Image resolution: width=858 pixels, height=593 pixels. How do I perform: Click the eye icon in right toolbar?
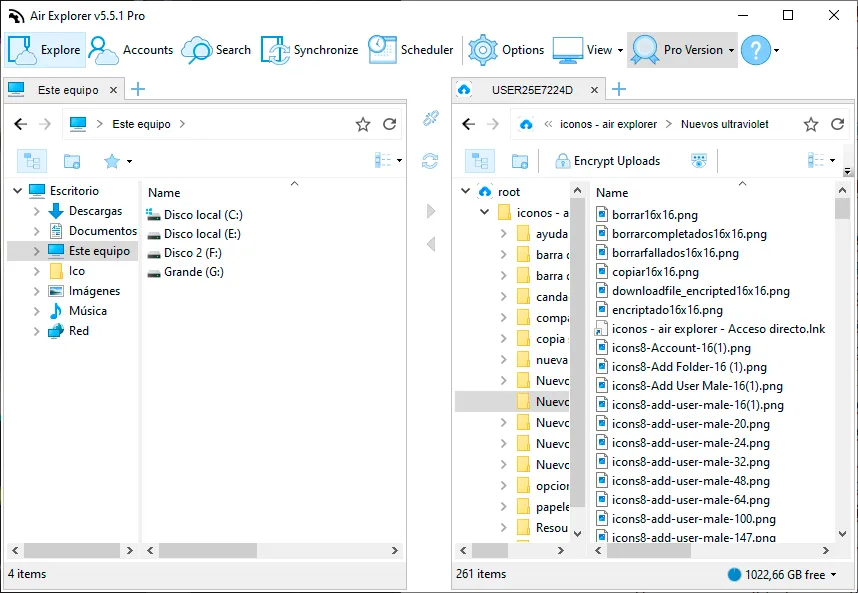coord(699,161)
